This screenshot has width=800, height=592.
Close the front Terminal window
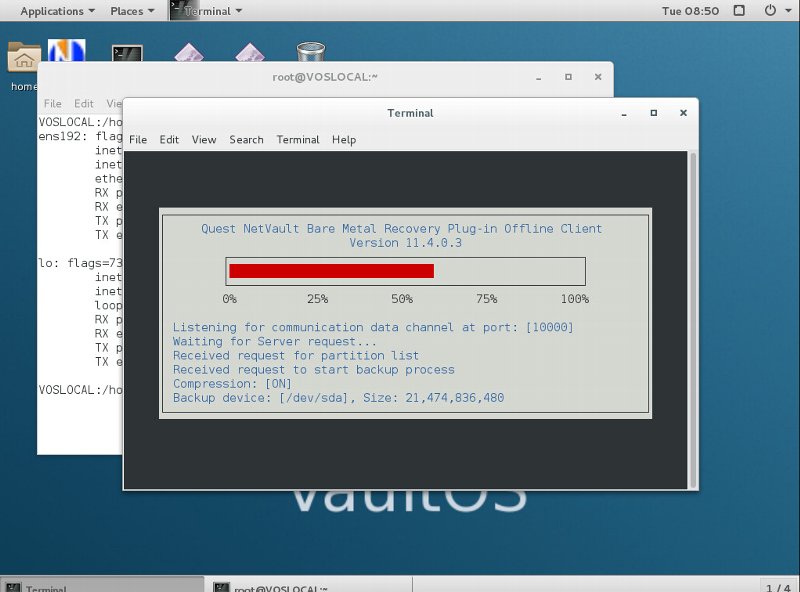pyautogui.click(x=683, y=113)
